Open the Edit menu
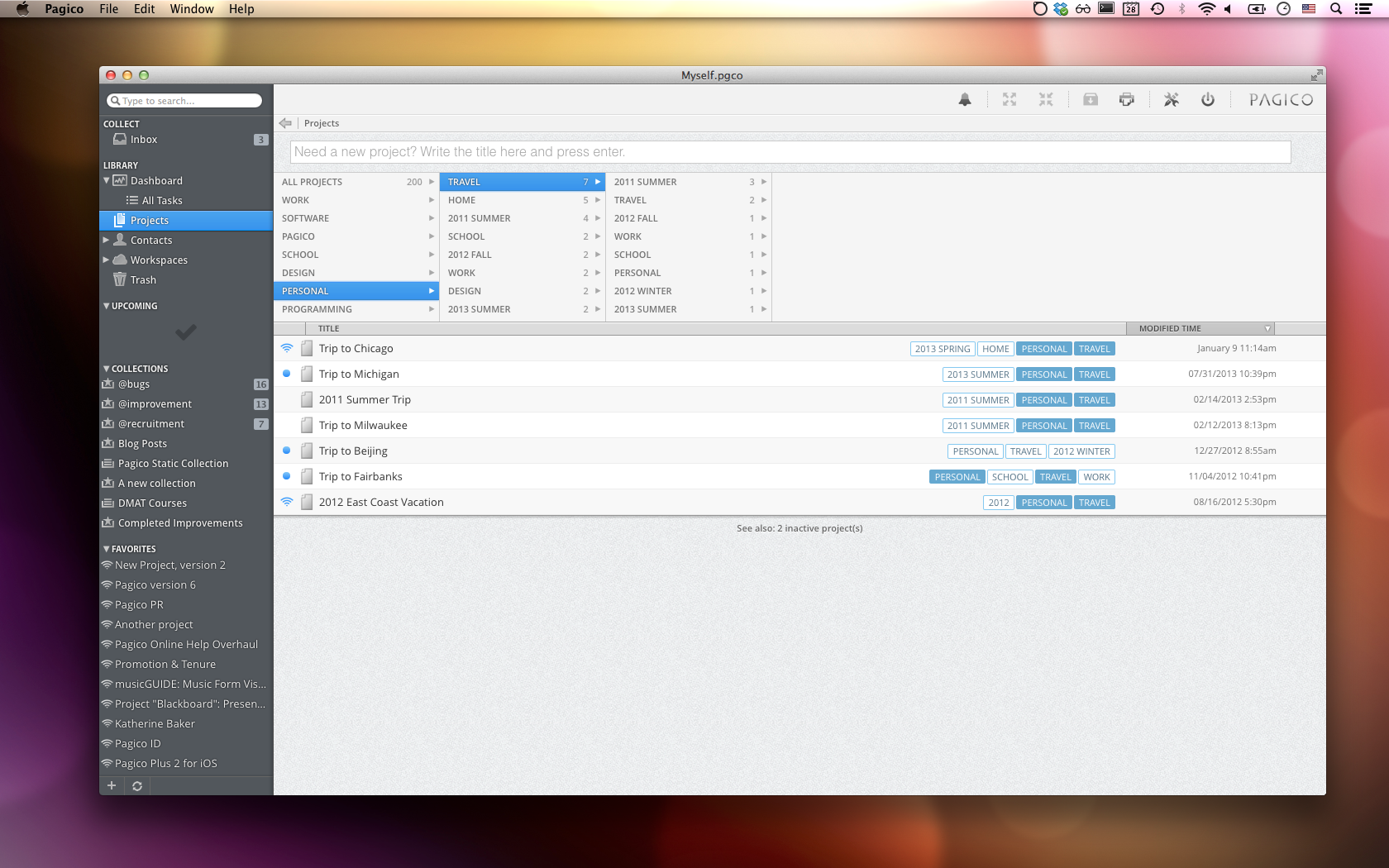 point(144,9)
